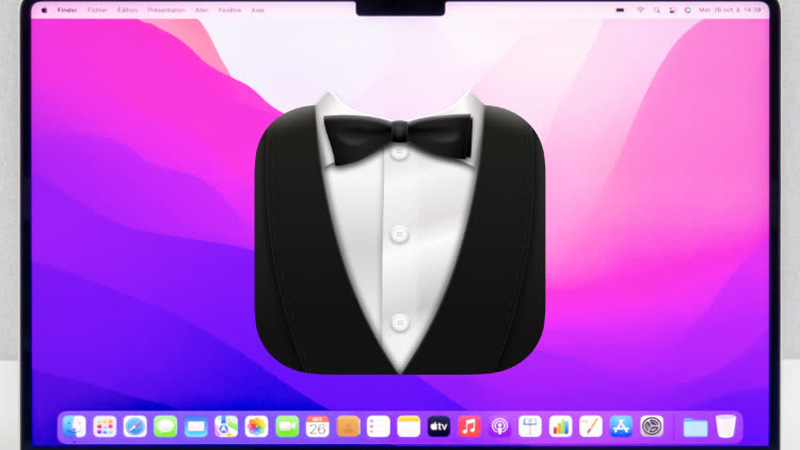Viewport: 800px width, 450px height.
Task: Open System Preferences gear icon
Action: tap(652, 427)
